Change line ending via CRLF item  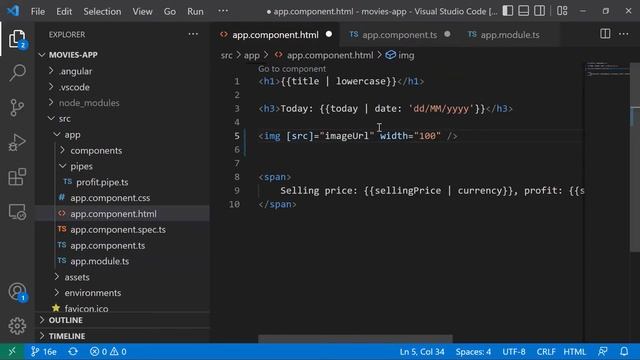coord(546,351)
